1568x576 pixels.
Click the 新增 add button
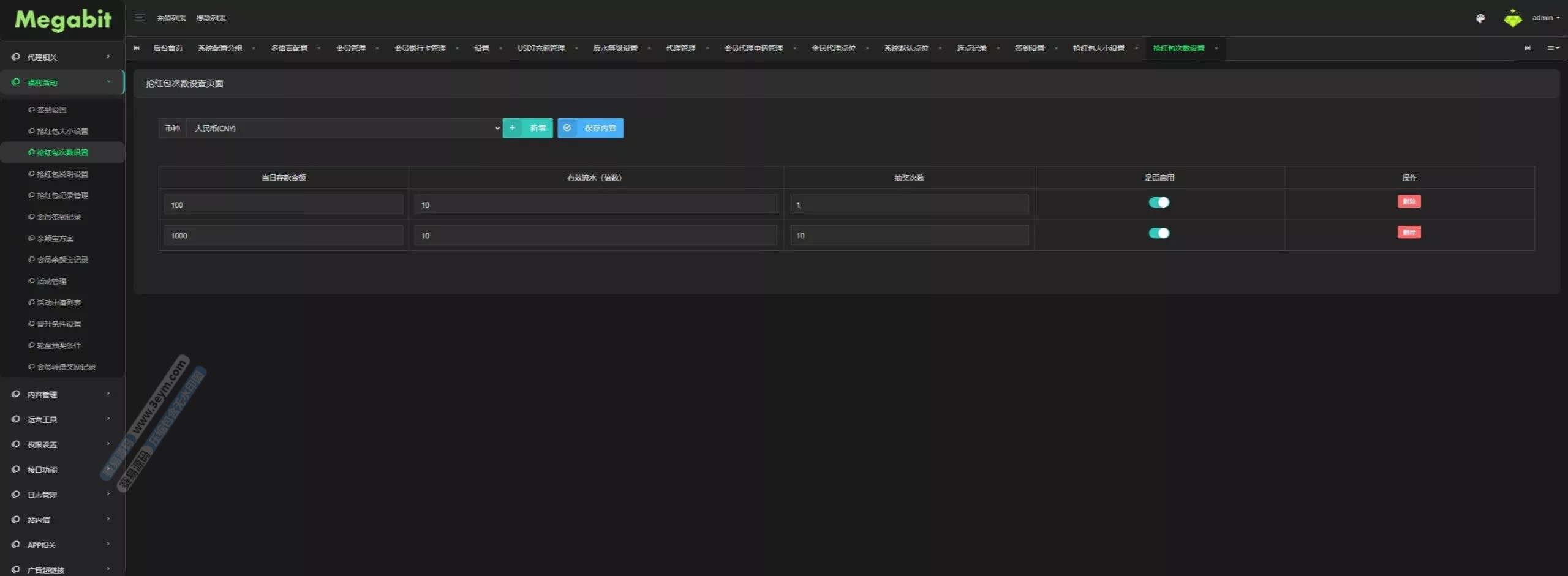[527, 128]
